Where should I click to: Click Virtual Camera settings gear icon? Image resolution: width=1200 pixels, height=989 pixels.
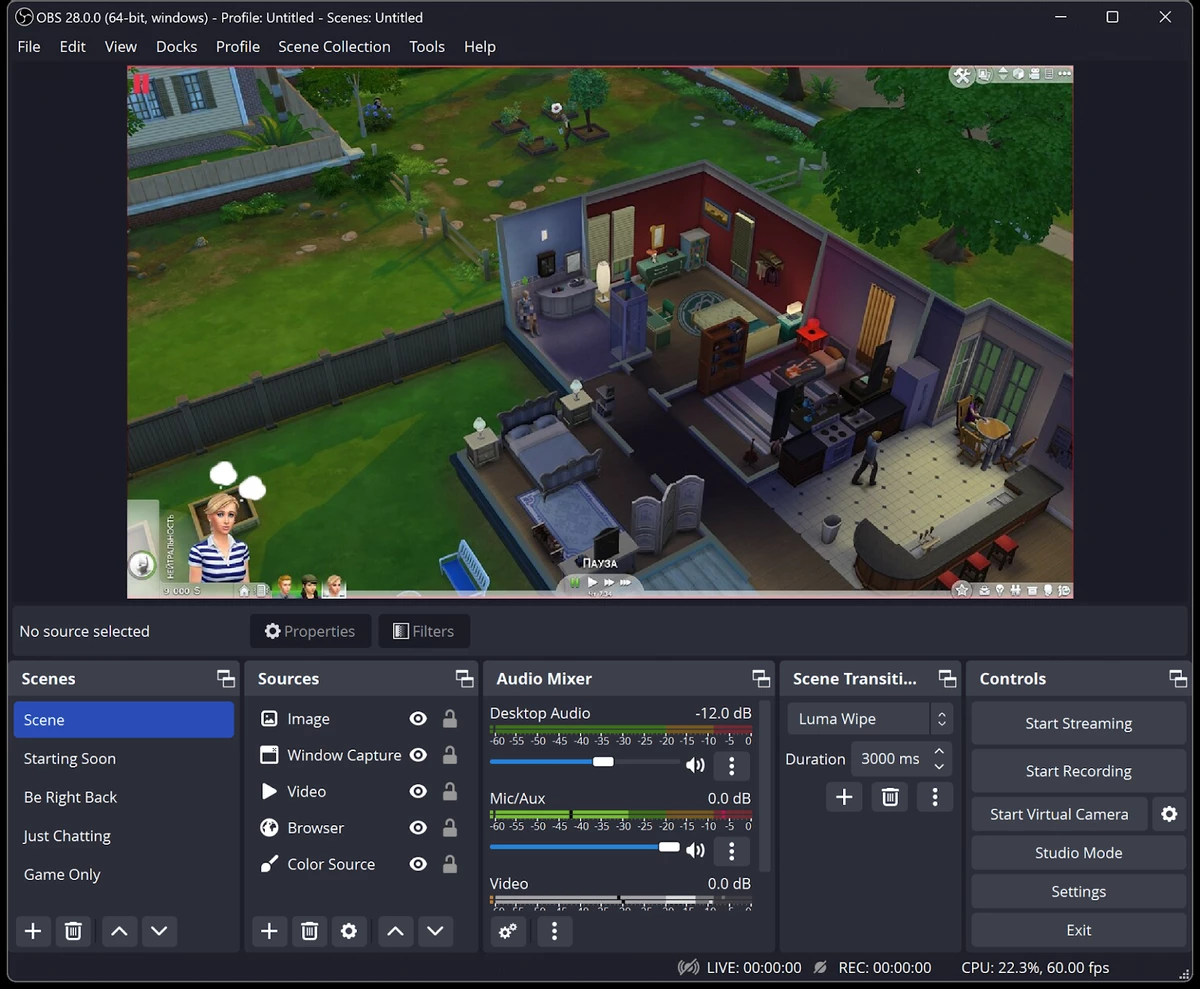1169,814
